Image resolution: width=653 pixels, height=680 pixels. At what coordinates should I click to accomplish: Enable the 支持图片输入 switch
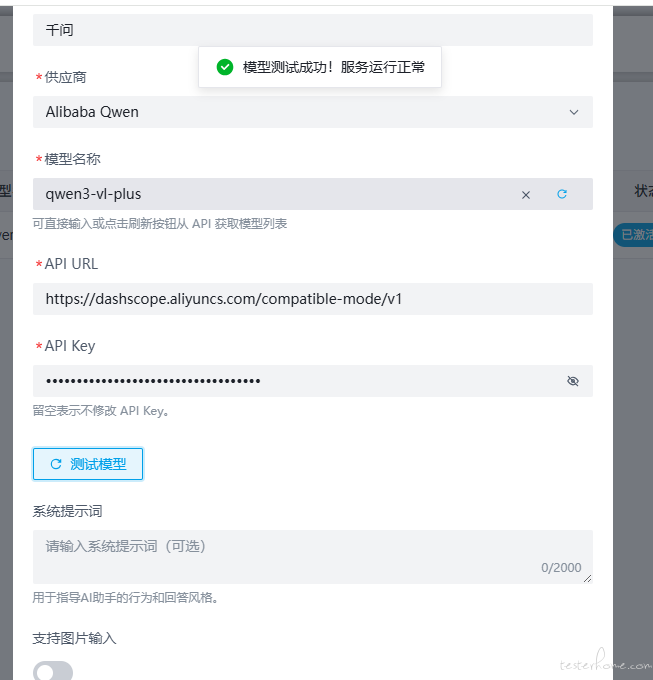[x=52, y=672]
